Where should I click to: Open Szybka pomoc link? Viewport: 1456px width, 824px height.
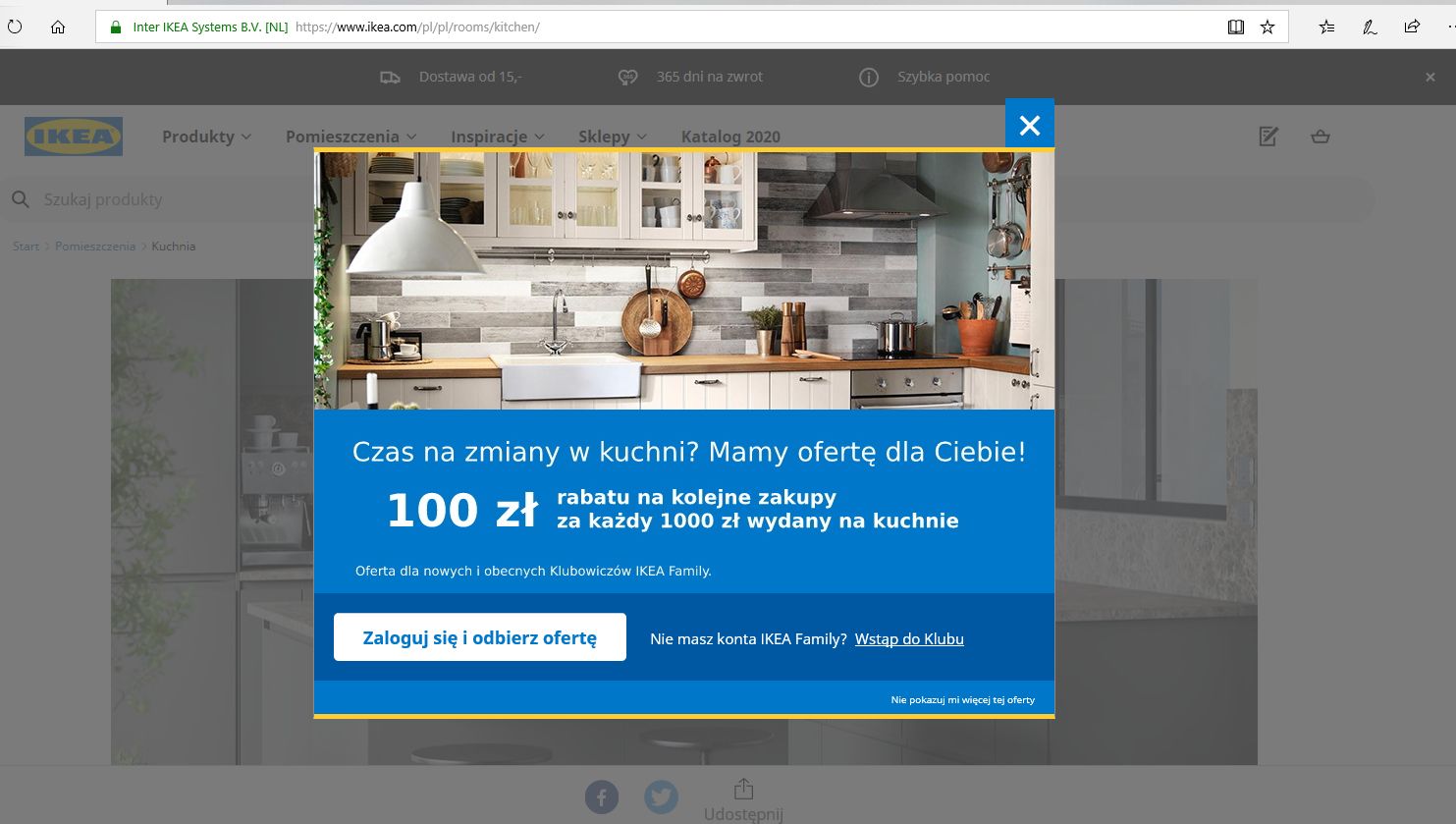[x=944, y=77]
